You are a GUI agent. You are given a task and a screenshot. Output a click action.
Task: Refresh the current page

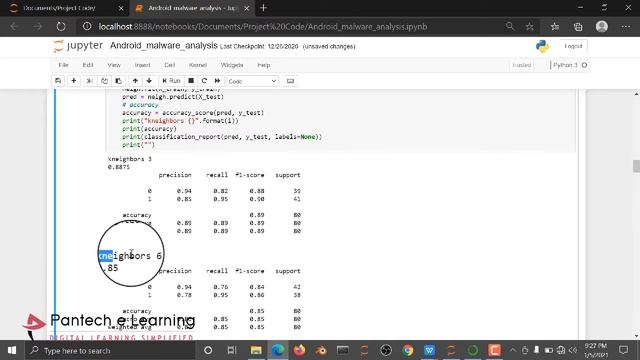click(x=61, y=27)
